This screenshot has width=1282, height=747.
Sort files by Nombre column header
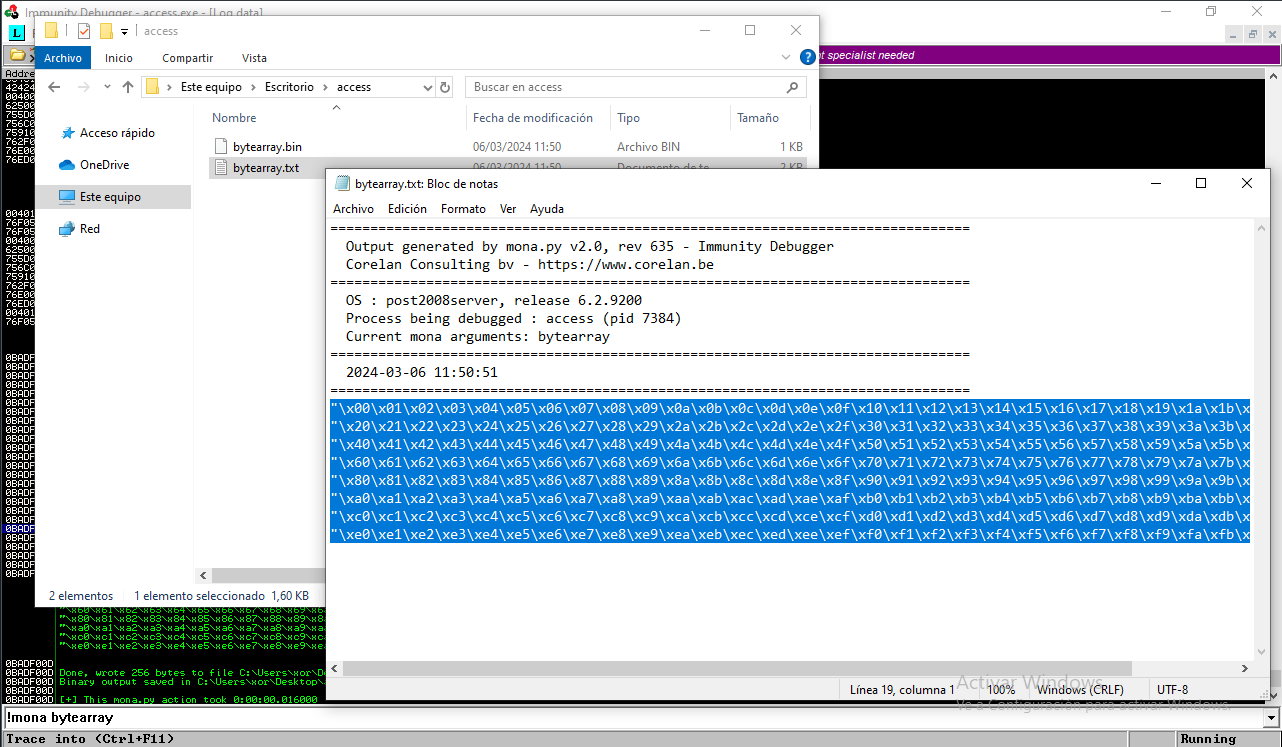234,118
